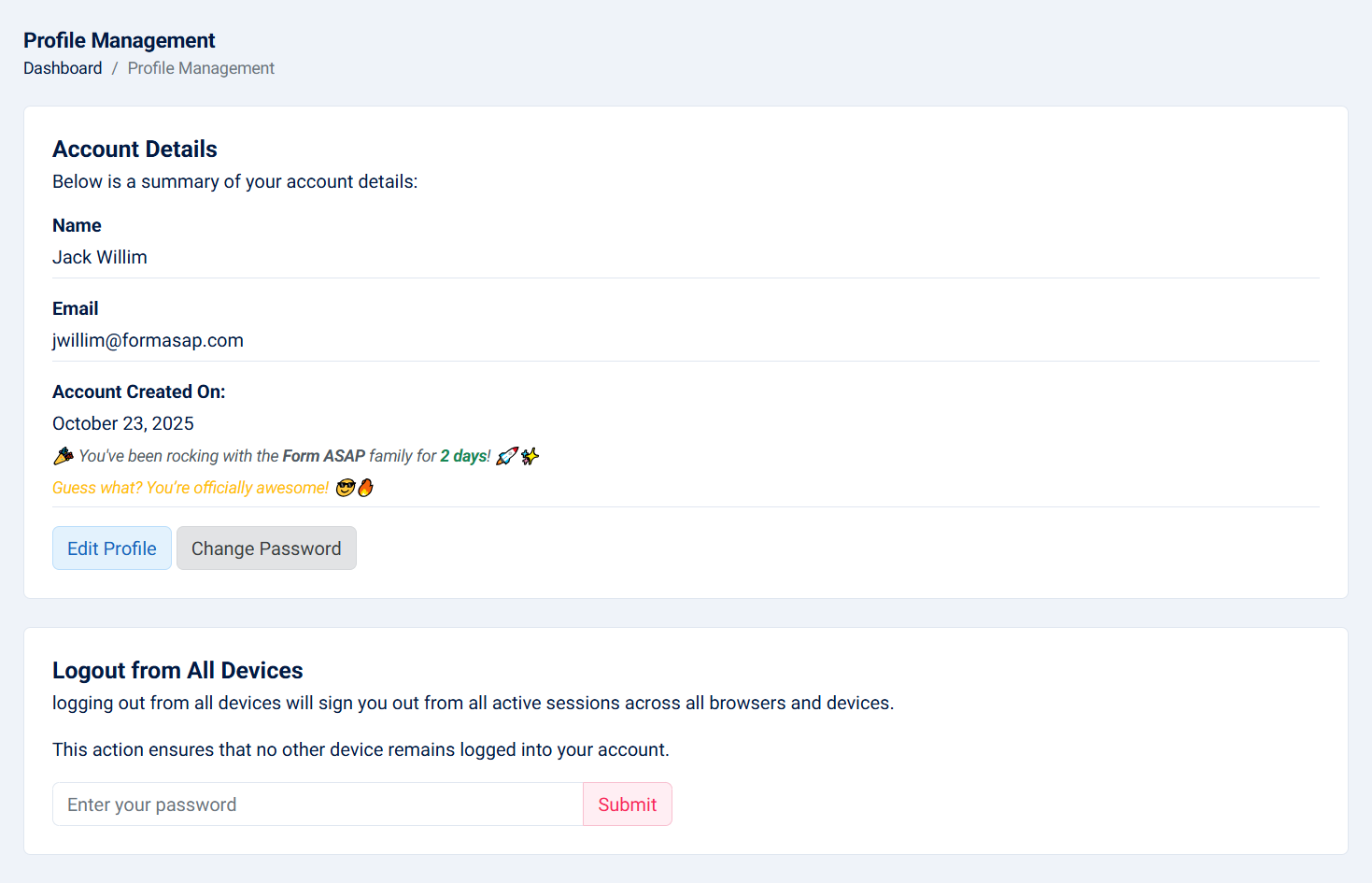Click the party popper emoji icon
The width and height of the screenshot is (1372, 883).
63,456
